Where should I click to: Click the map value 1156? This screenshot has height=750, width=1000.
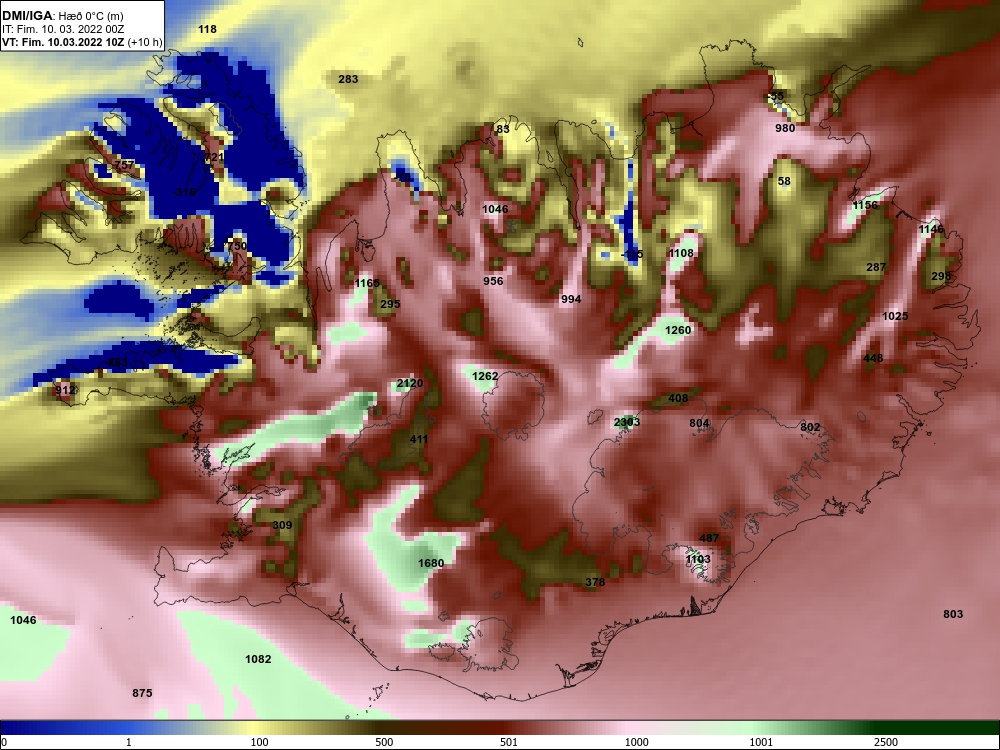[865, 205]
